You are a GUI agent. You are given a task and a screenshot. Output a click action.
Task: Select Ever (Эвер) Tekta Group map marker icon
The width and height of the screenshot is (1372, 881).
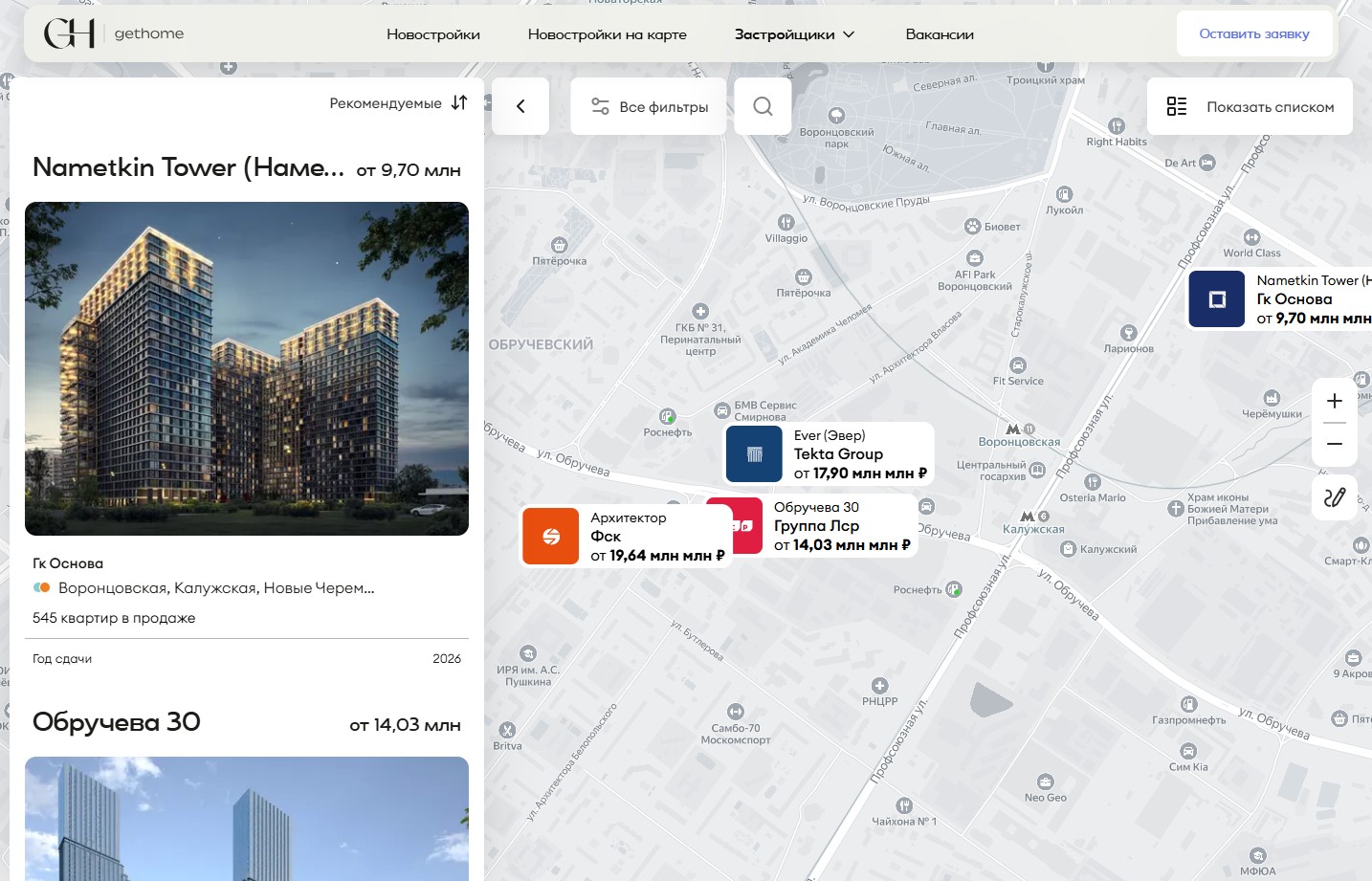[754, 453]
